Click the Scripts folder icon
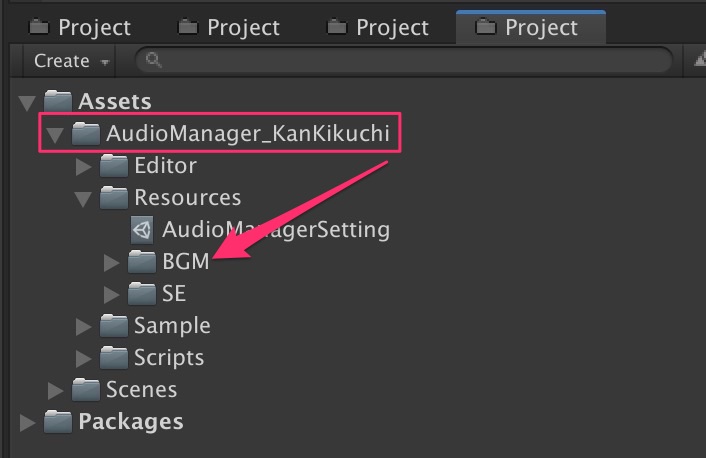706x458 pixels. pyautogui.click(x=114, y=358)
